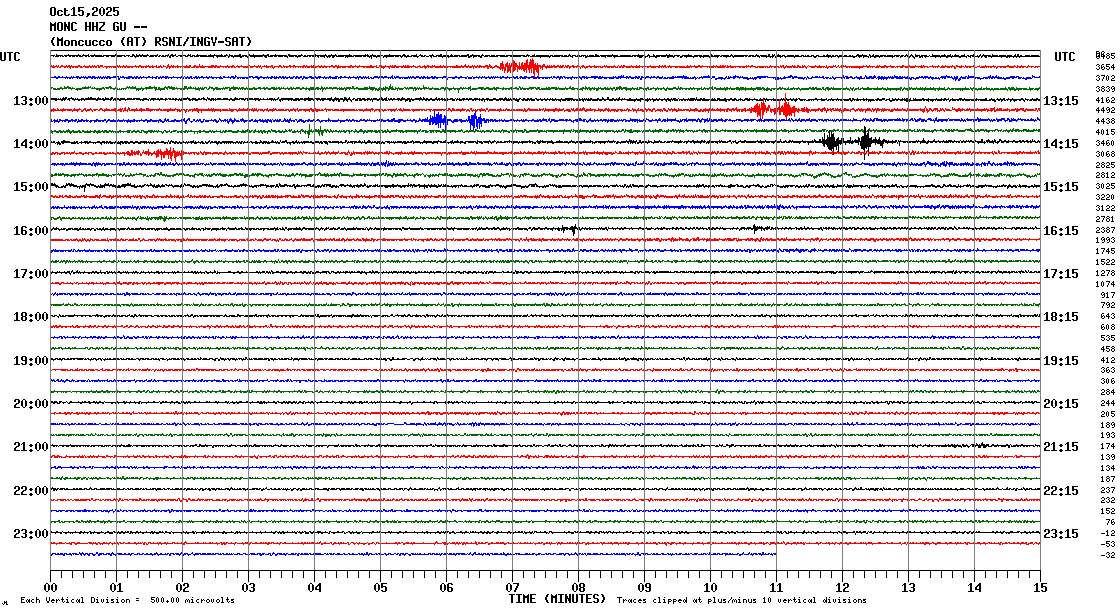The width and height of the screenshot is (1120, 614).
Task: Select the 23:00 hour label
Action: click(x=31, y=534)
